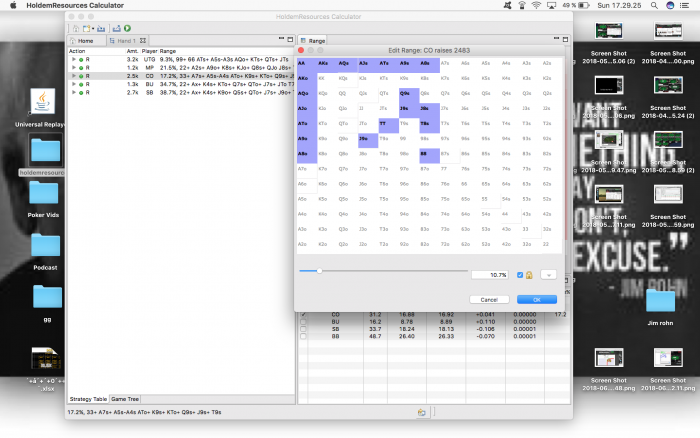The height and width of the screenshot is (438, 700).
Task: Select the xlsx spreadsheet file on desktop
Action: (x=46, y=358)
